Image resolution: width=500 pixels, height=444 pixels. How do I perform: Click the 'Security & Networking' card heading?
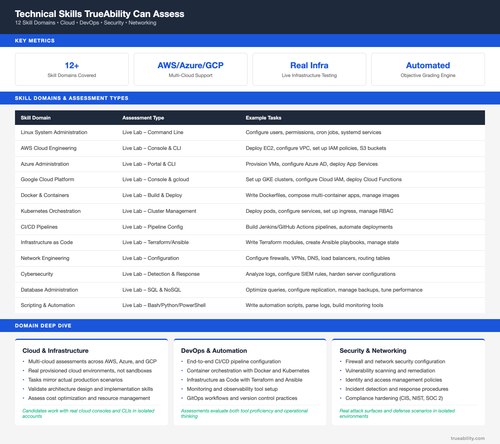click(x=373, y=351)
